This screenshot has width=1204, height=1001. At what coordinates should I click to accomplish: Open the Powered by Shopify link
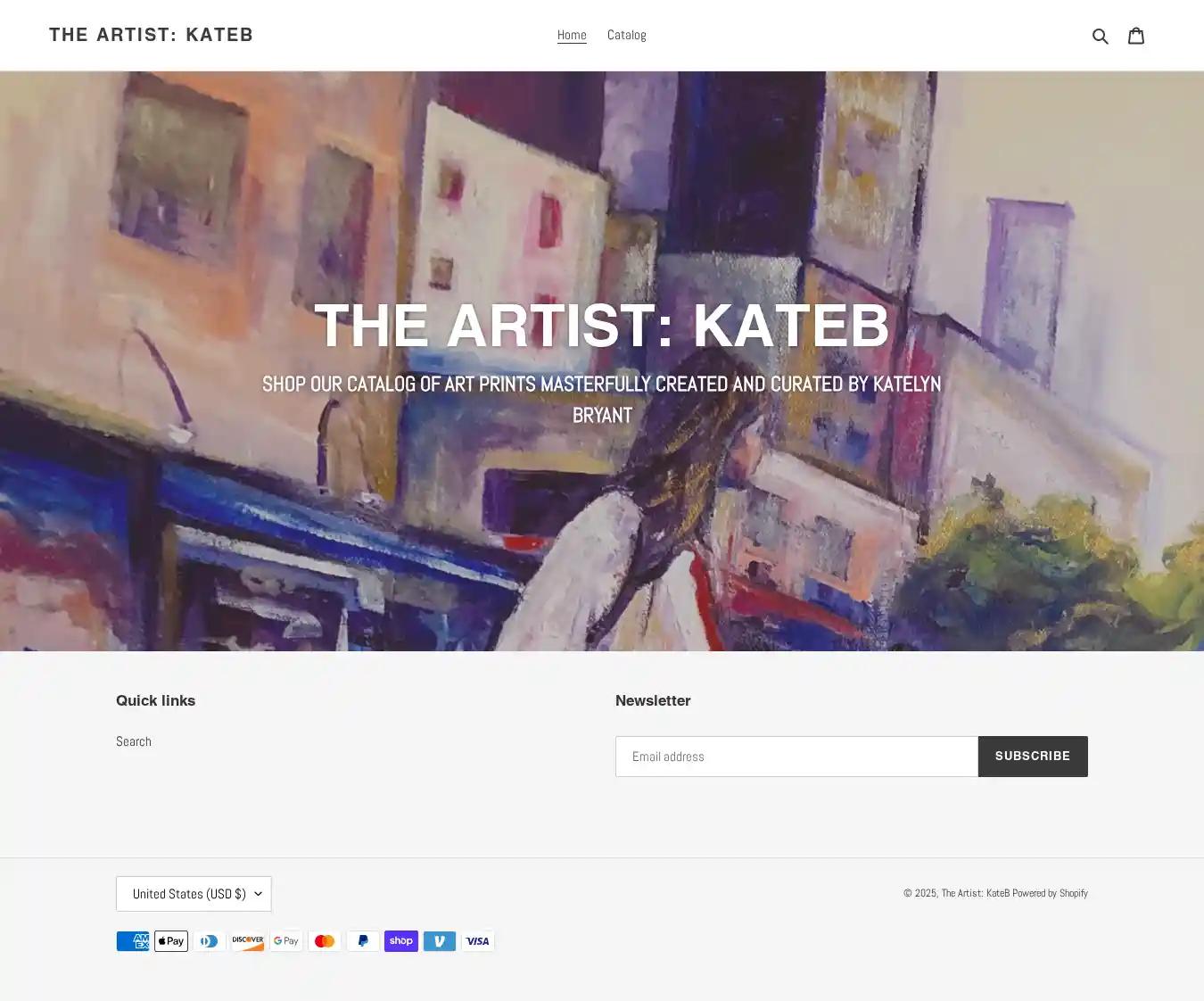click(x=1050, y=893)
